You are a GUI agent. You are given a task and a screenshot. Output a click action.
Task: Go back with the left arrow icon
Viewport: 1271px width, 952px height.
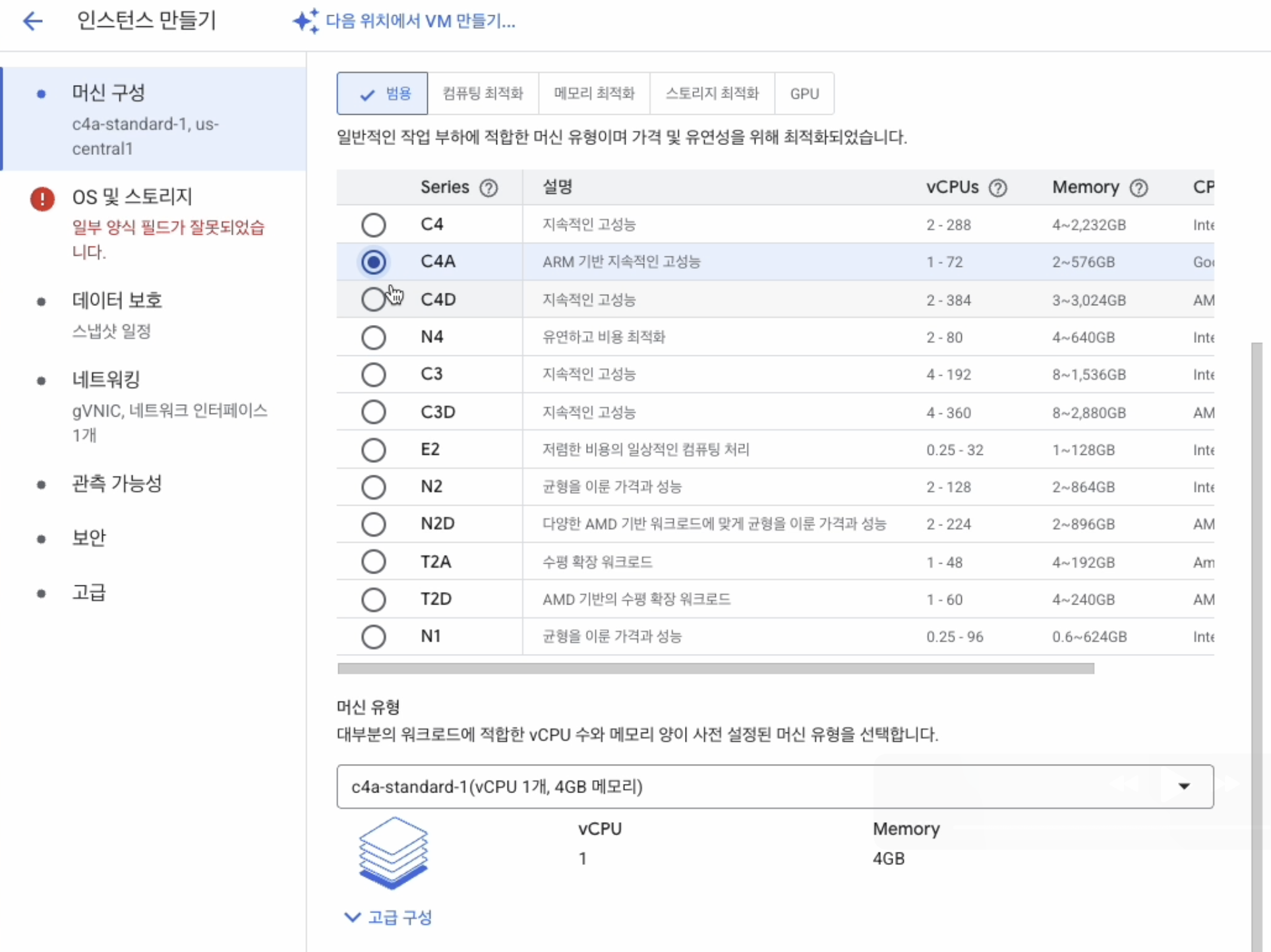point(32,21)
